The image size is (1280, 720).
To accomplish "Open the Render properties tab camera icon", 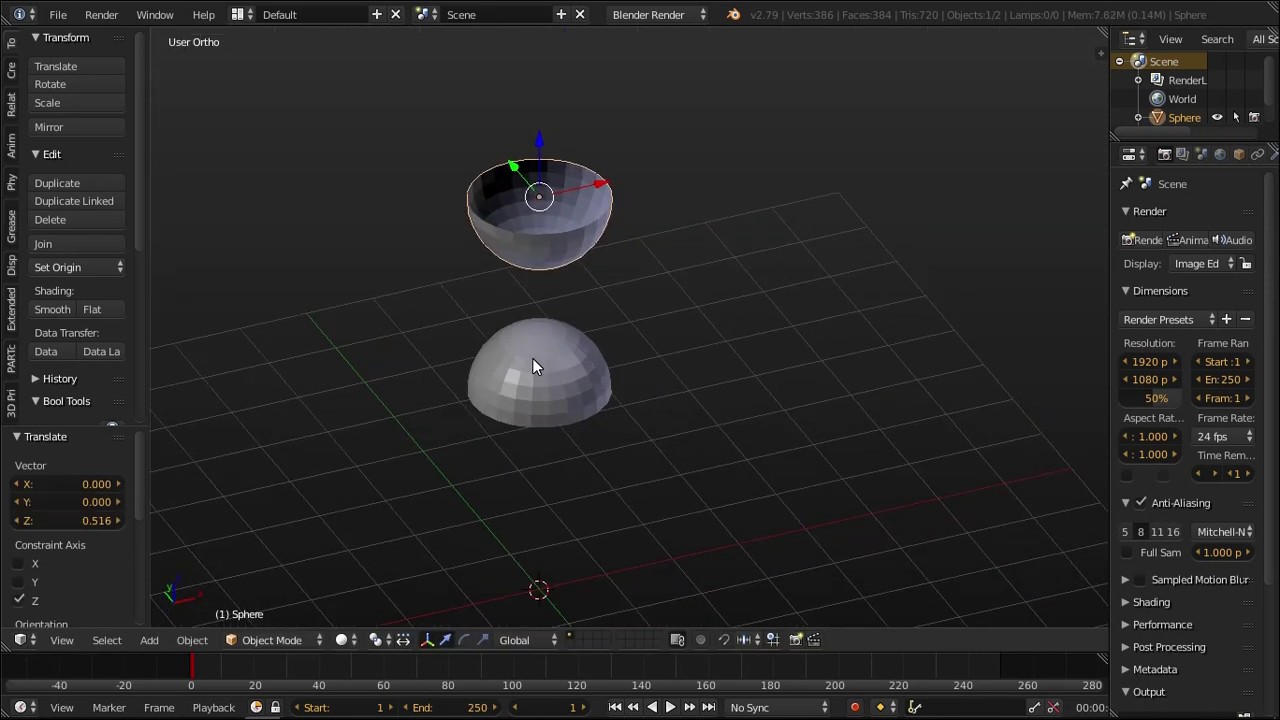I will click(x=1164, y=155).
